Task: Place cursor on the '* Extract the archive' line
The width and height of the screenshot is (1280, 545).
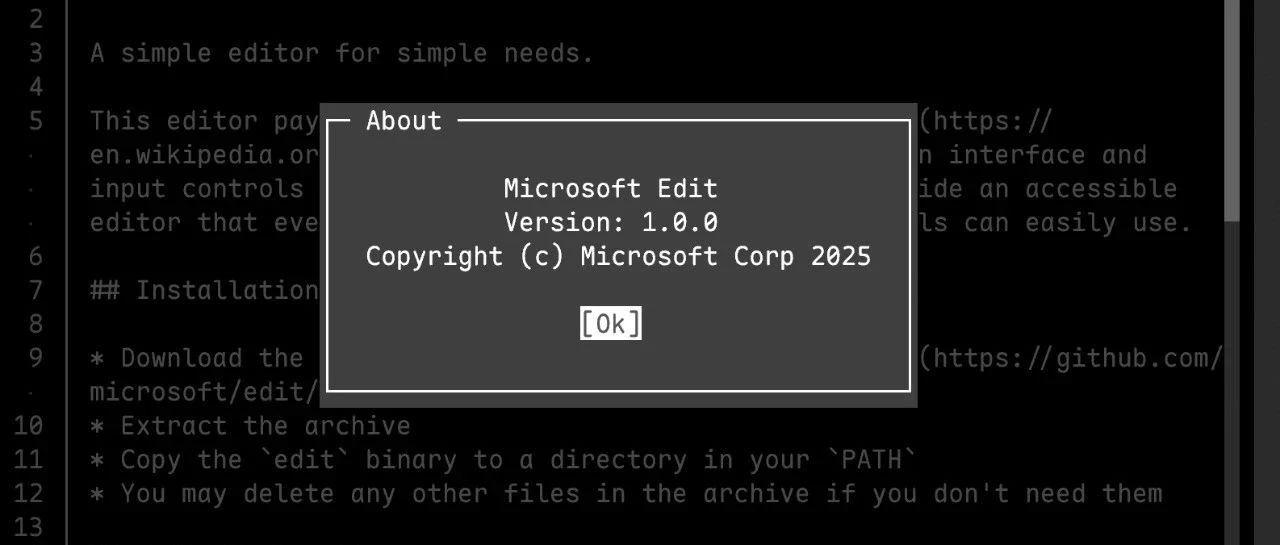Action: pyautogui.click(x=250, y=426)
